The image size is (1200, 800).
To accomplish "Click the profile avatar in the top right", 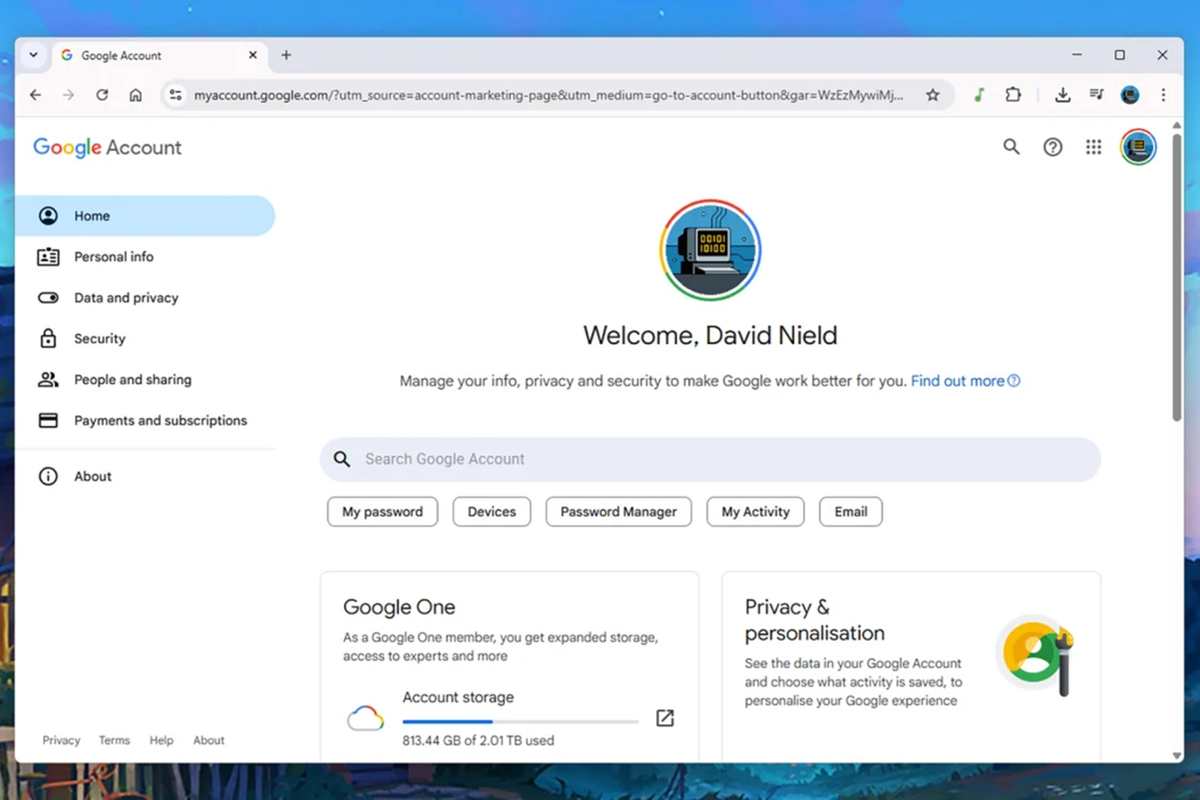I will click(1138, 146).
